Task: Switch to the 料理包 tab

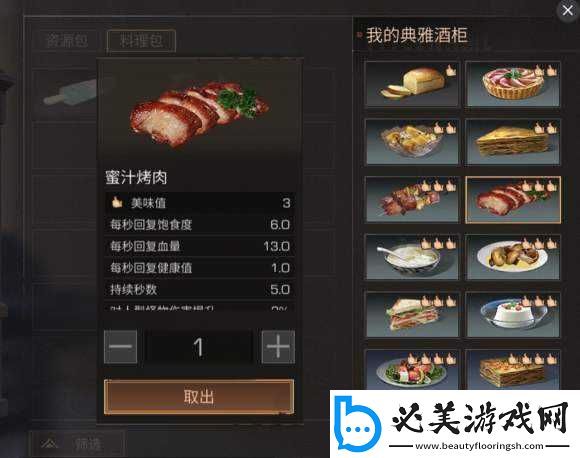Action: pos(141,40)
